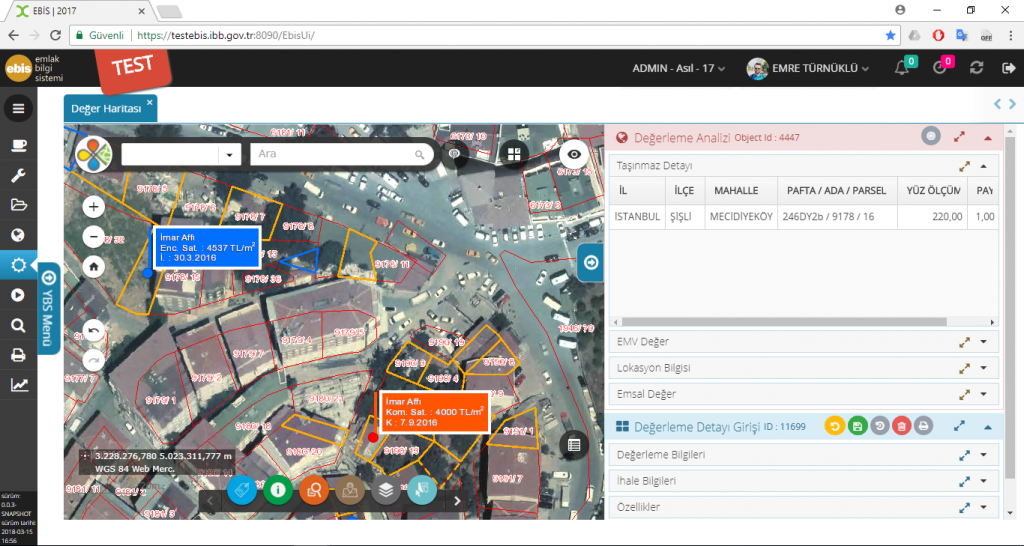Select the teal cursor-select map tool
1024x546 pixels.
pos(422,490)
